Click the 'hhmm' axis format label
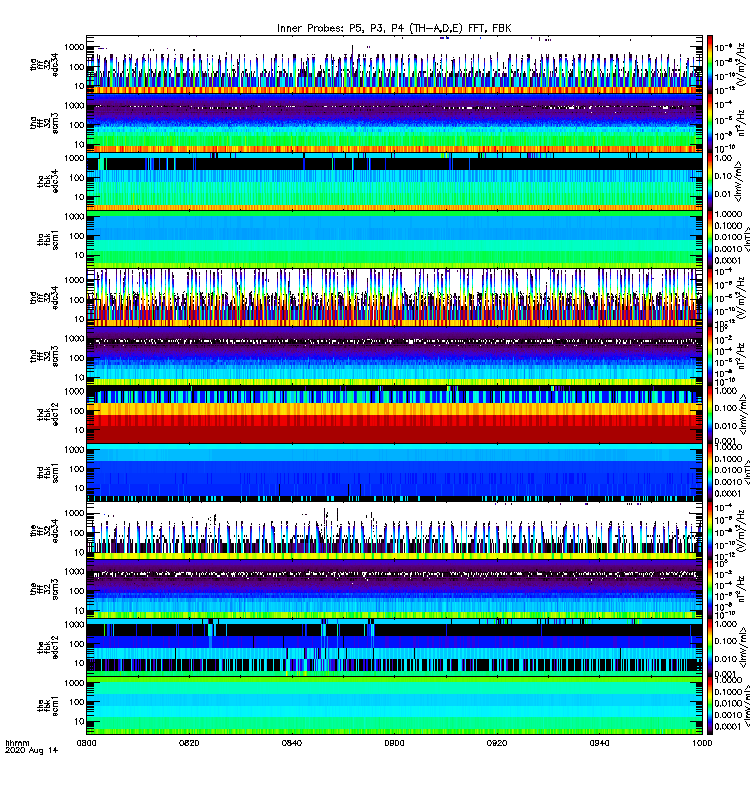This screenshot has width=750, height=800. [17, 743]
